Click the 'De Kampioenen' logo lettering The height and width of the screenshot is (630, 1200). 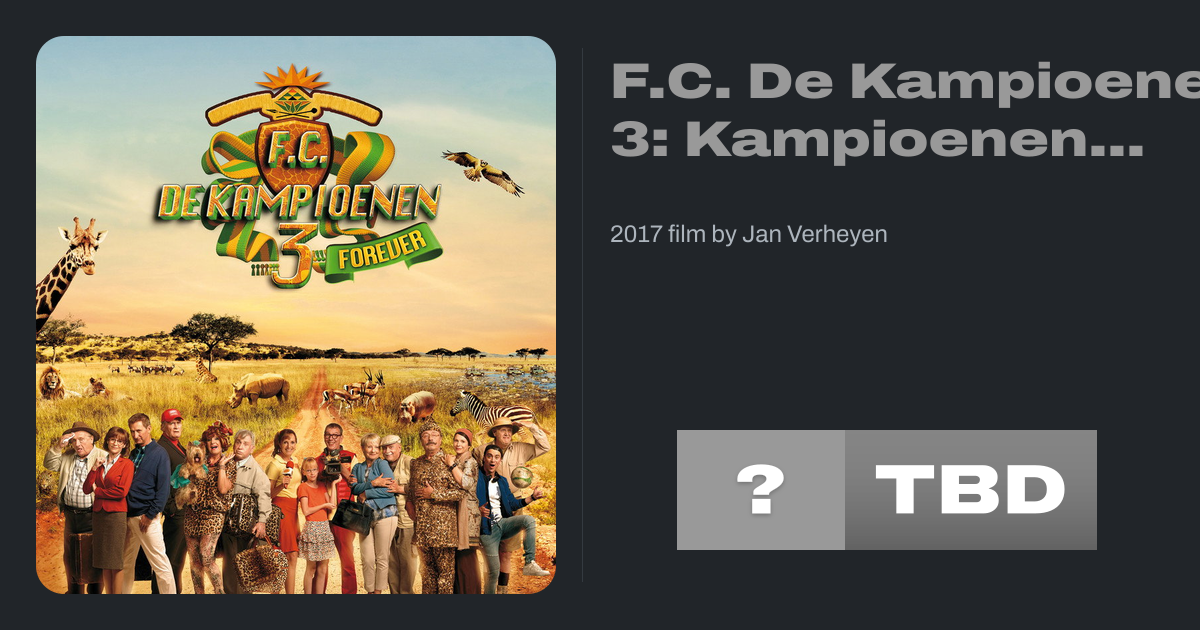tap(298, 203)
